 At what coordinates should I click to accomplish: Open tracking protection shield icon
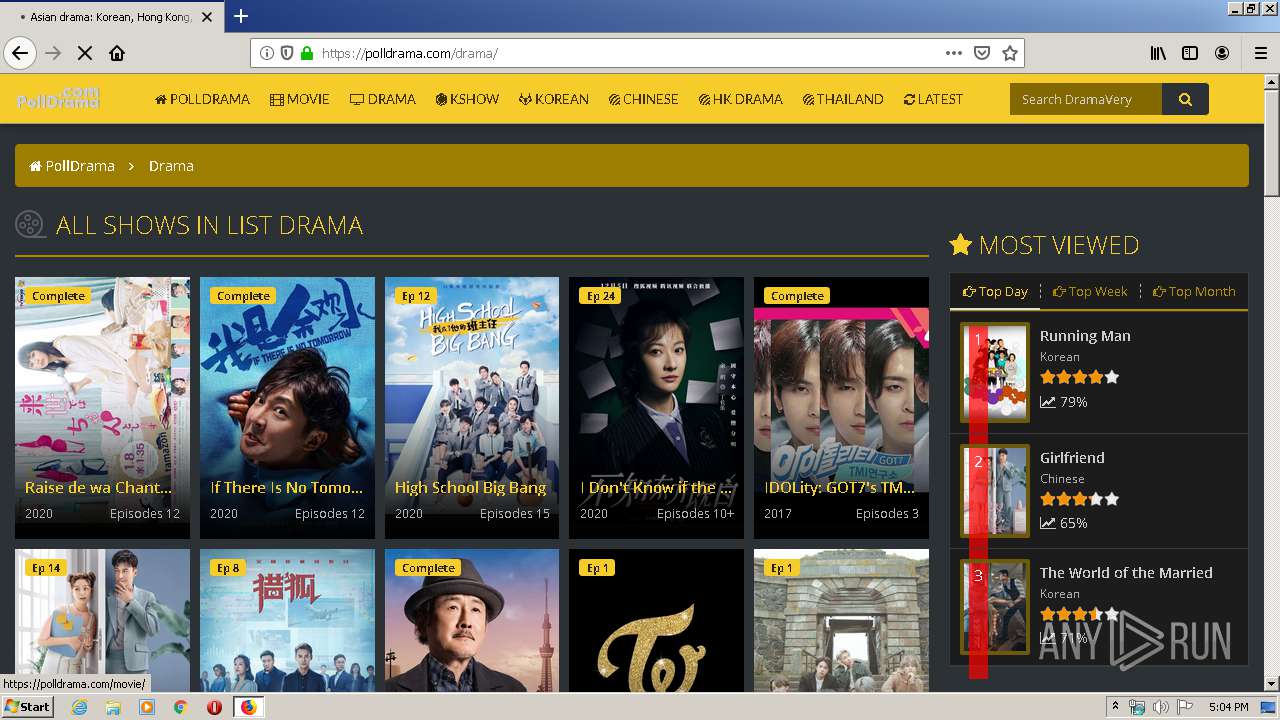pos(287,53)
